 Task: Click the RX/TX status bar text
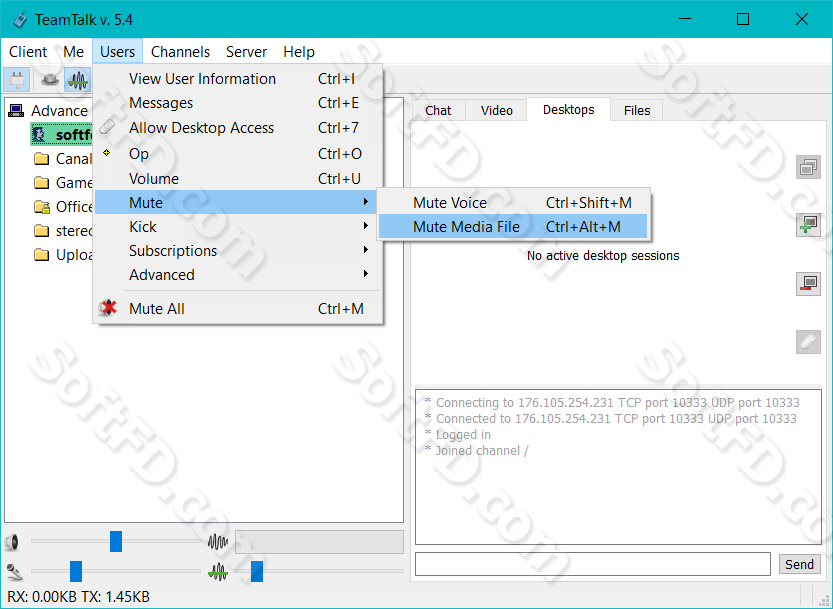click(x=79, y=597)
